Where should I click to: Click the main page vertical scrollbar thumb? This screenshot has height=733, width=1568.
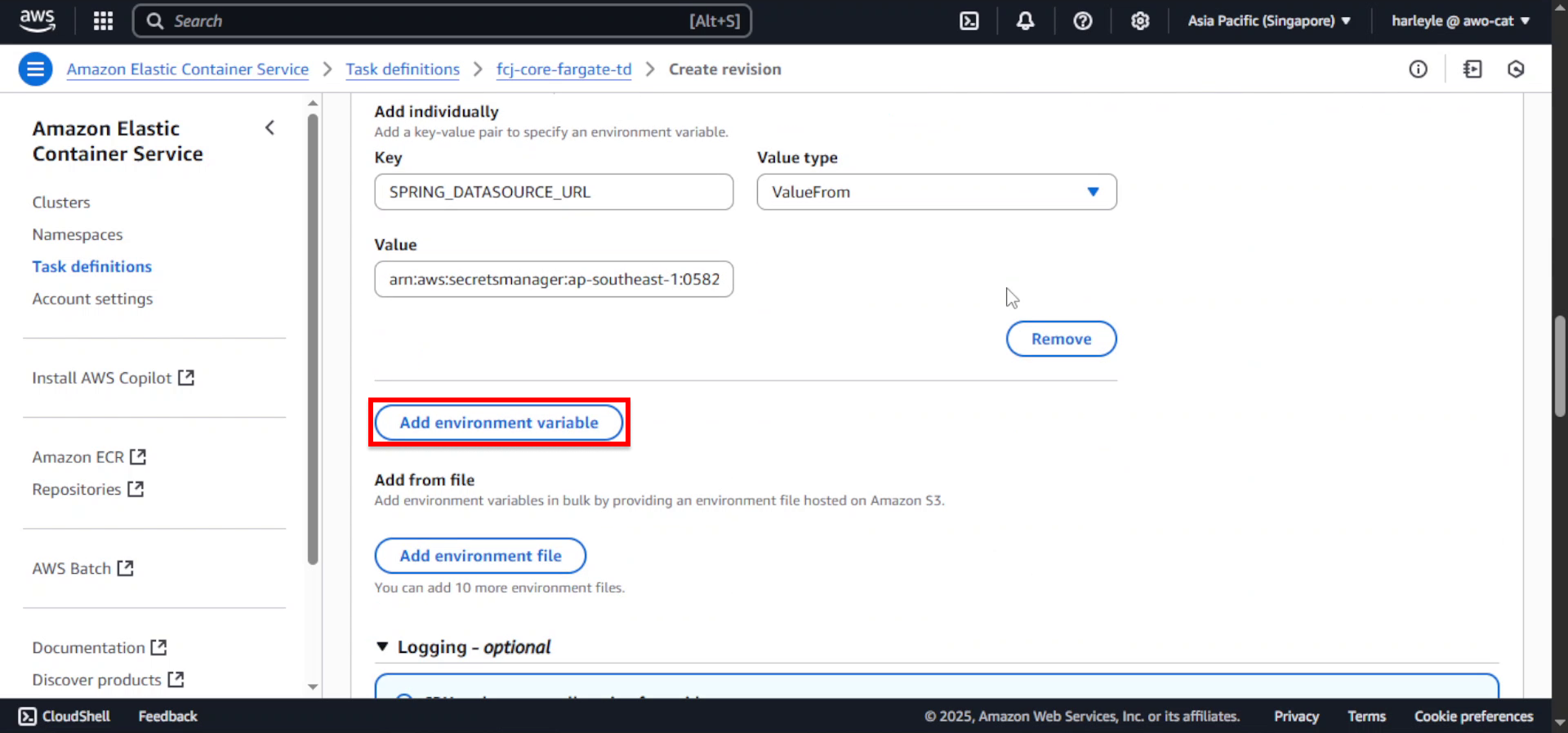pos(1560,366)
